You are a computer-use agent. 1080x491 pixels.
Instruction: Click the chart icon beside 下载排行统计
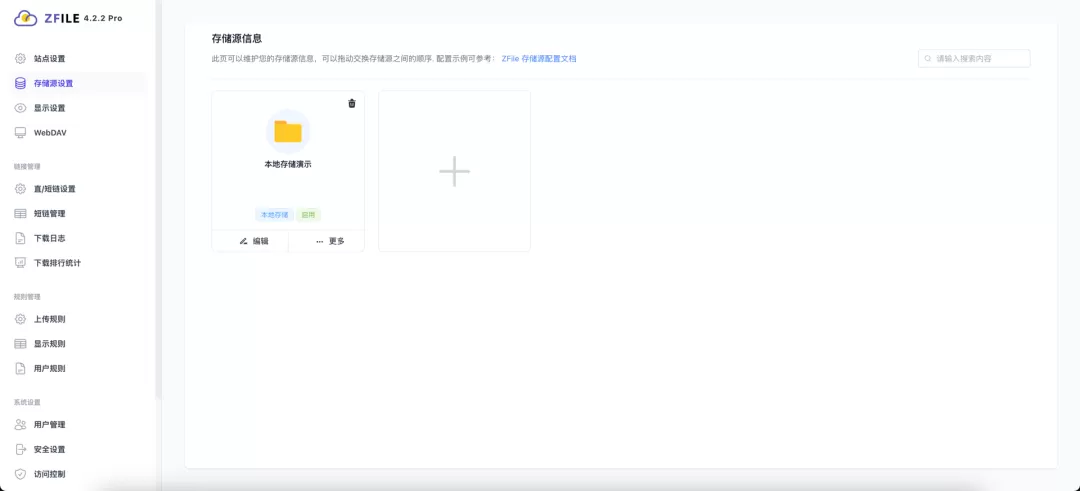tap(20, 263)
